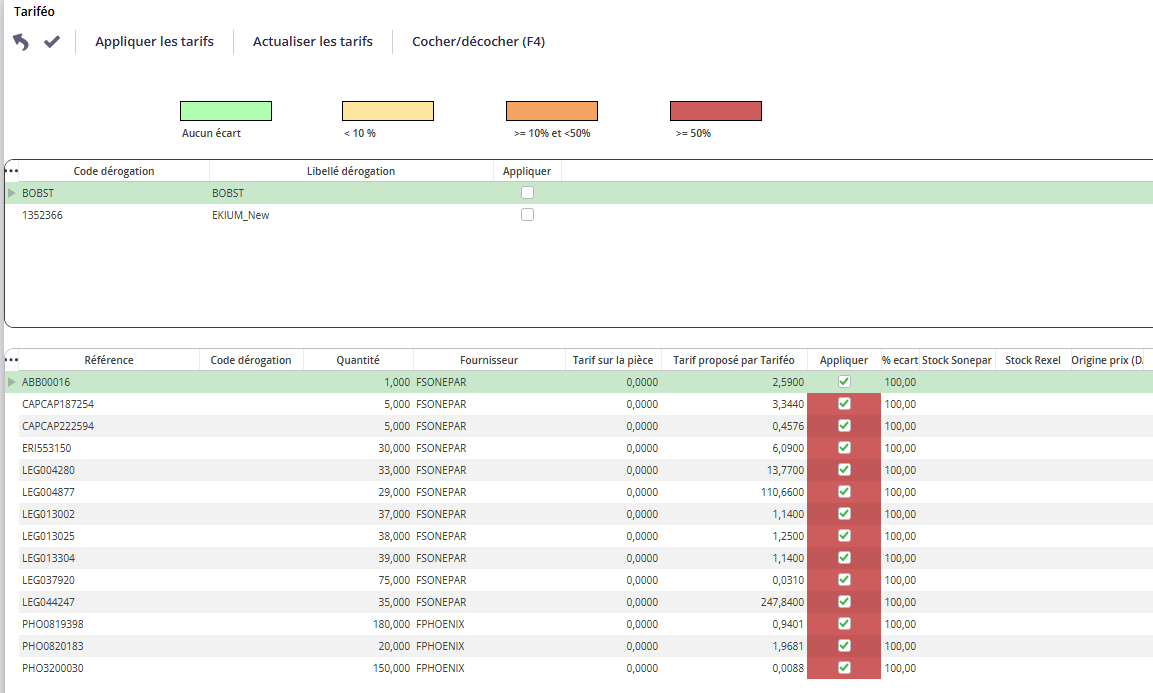
Task: Click the green Aucun écart swatch
Action: click(226, 111)
